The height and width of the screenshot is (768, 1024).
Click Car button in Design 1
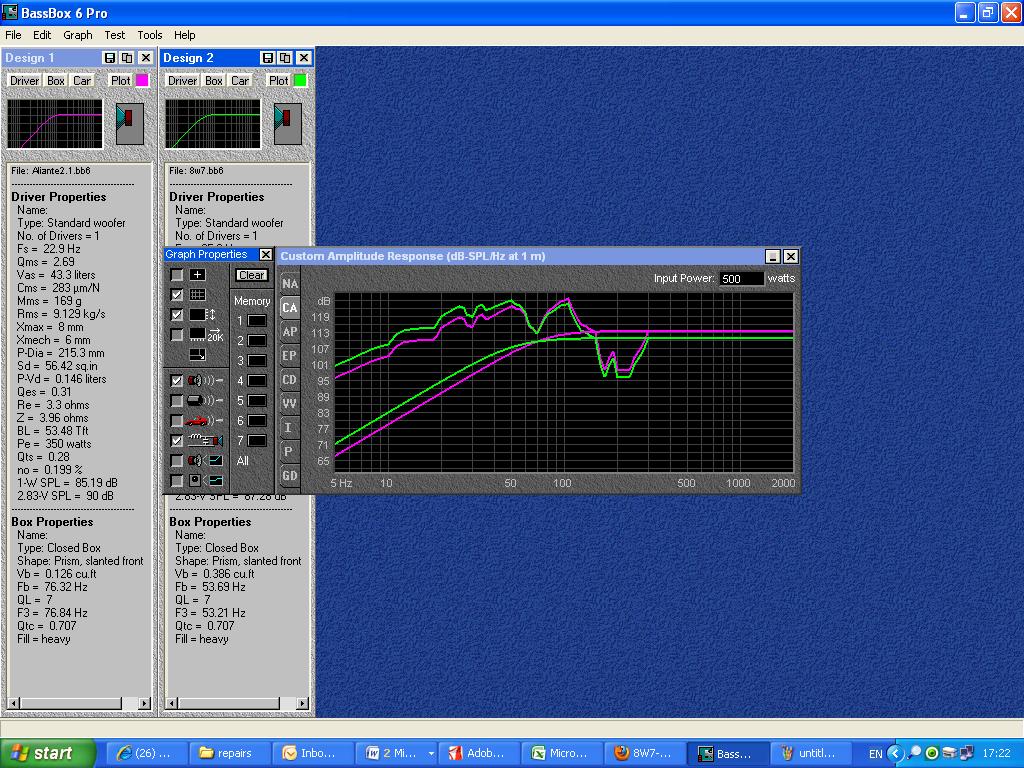[82, 80]
